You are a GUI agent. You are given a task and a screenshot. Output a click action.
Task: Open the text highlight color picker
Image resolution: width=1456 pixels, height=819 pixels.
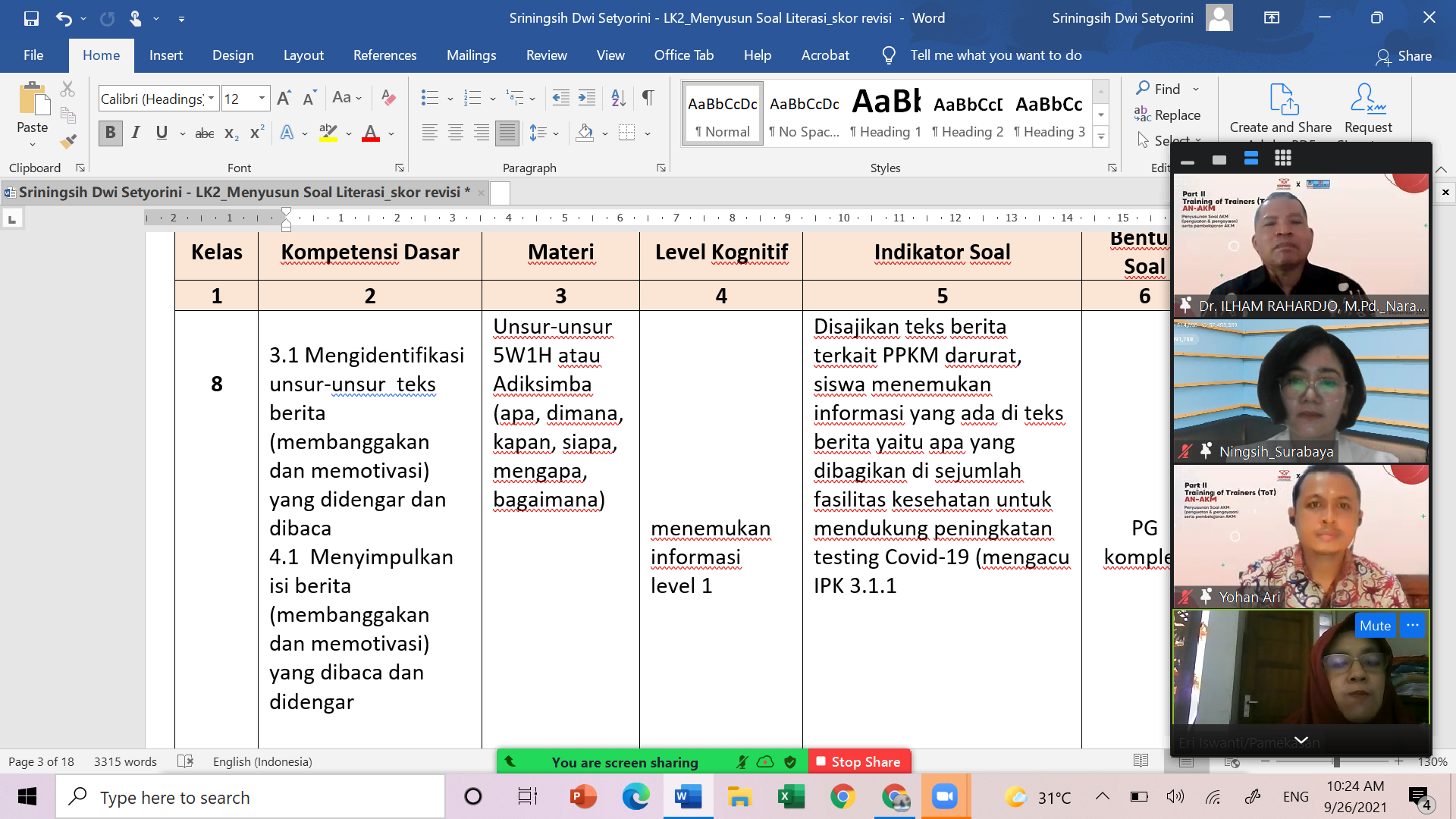[x=349, y=134]
